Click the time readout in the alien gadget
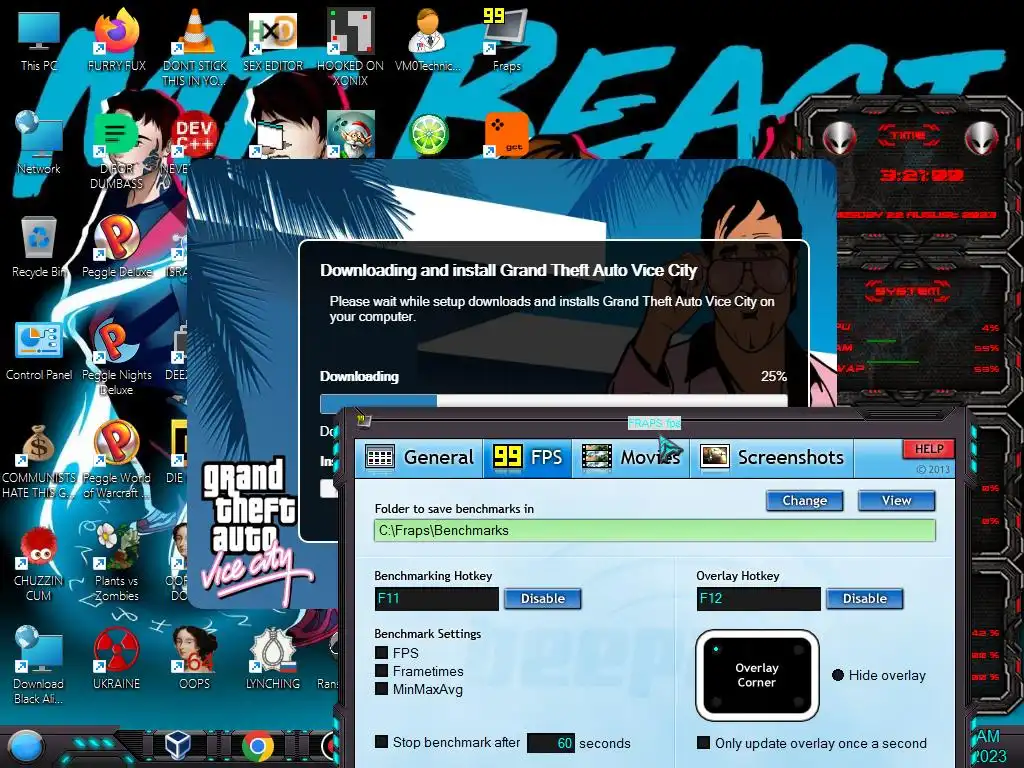The height and width of the screenshot is (768, 1024). point(922,176)
